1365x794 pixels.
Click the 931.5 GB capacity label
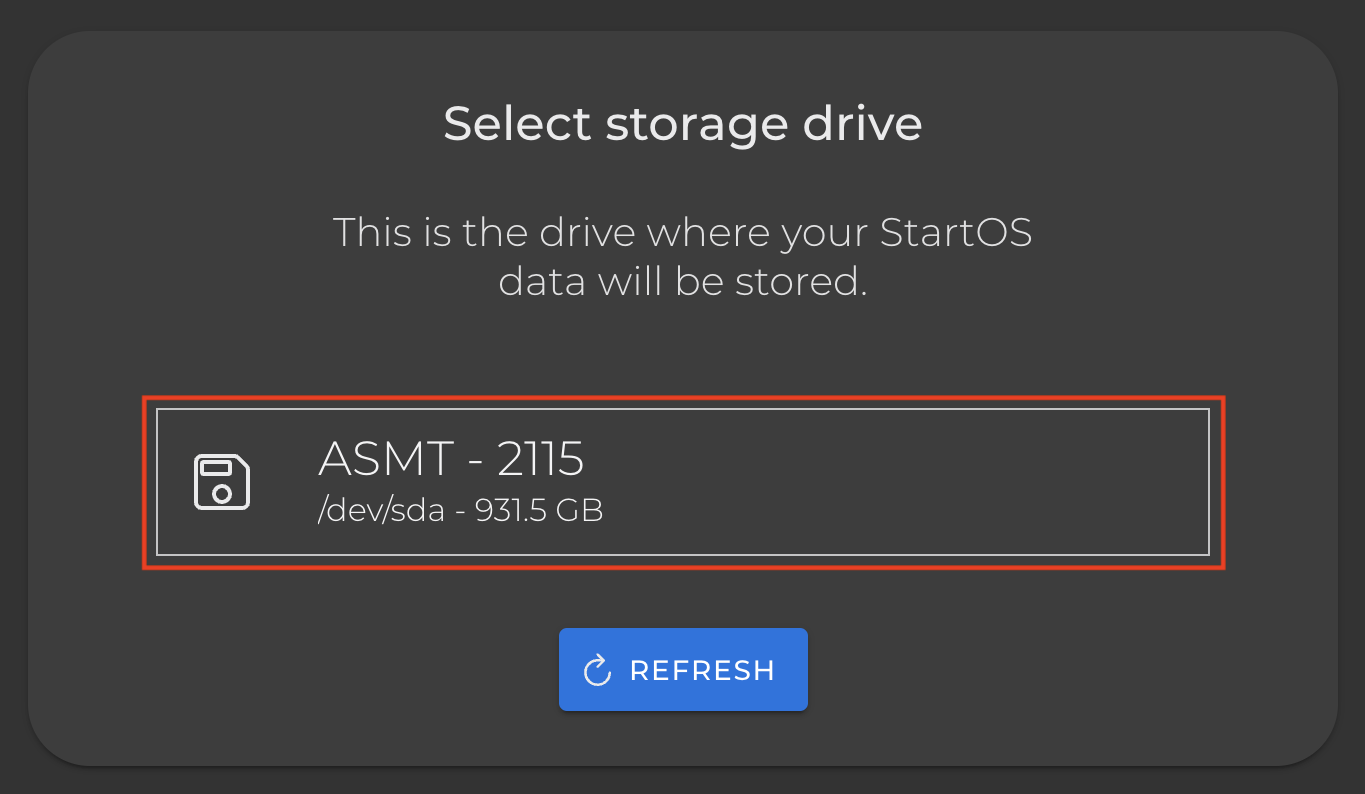tap(539, 511)
